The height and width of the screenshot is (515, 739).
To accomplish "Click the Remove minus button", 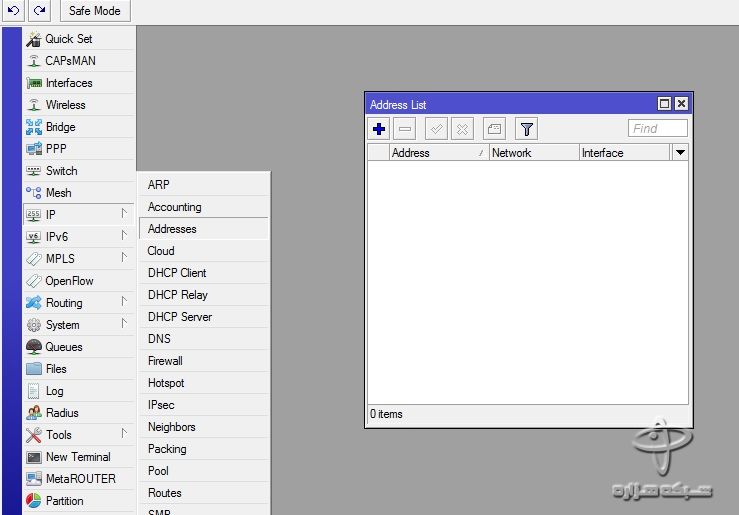I will click(x=405, y=129).
